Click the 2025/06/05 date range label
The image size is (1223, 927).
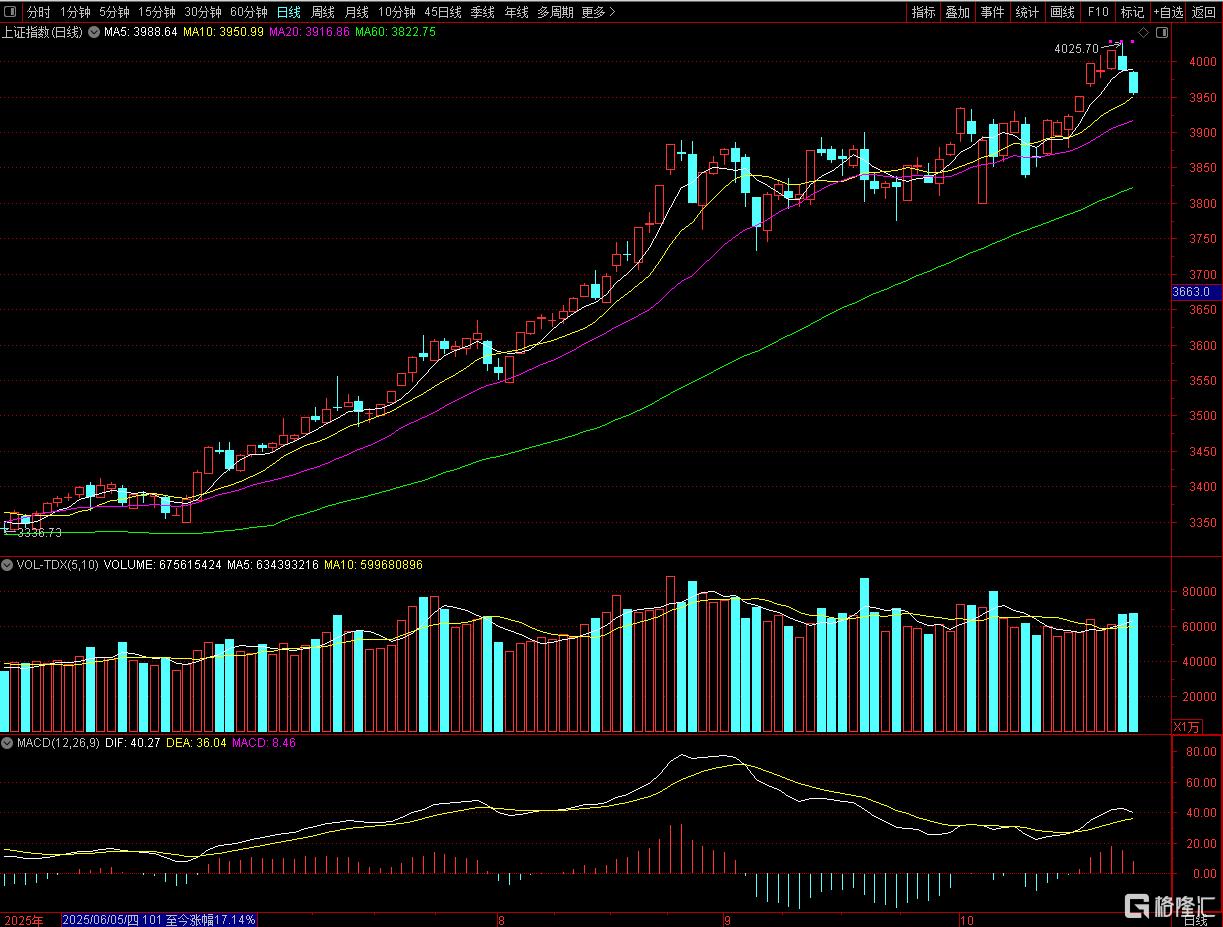tap(159, 919)
